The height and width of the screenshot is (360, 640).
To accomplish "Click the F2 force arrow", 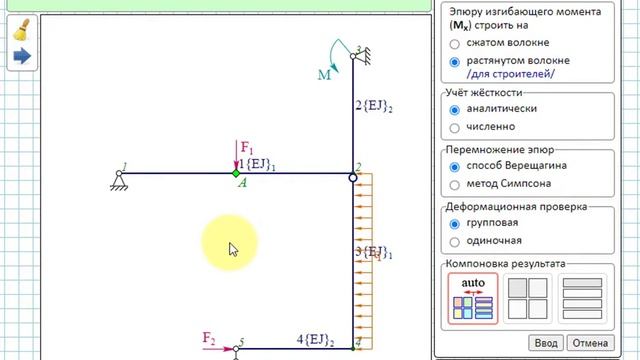I will [x=218, y=349].
